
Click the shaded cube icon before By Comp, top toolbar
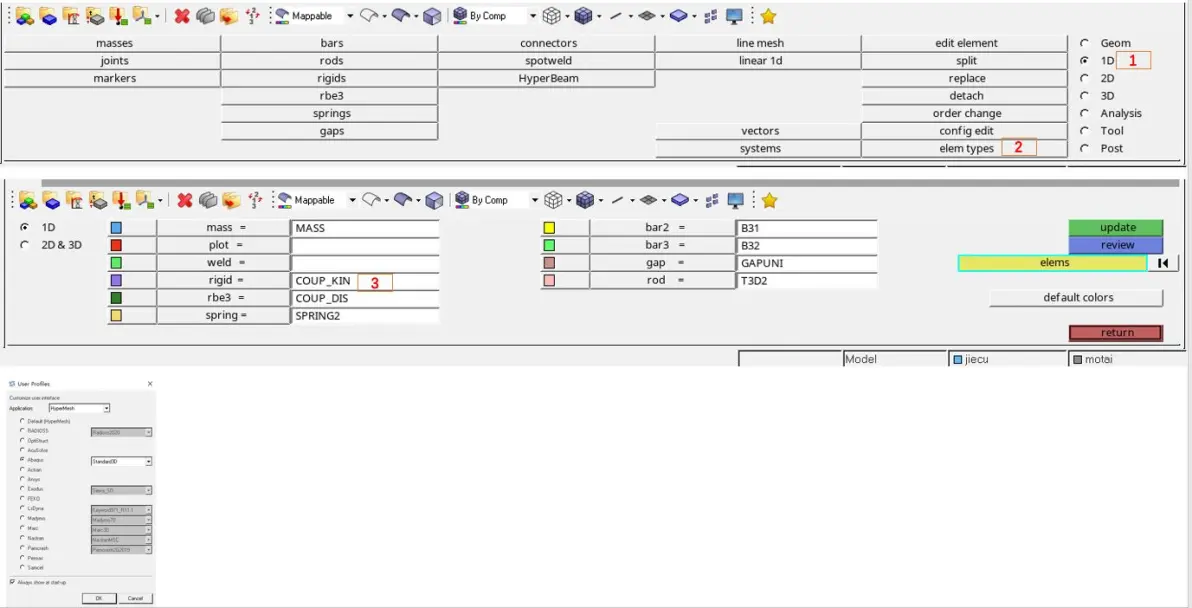pos(459,16)
